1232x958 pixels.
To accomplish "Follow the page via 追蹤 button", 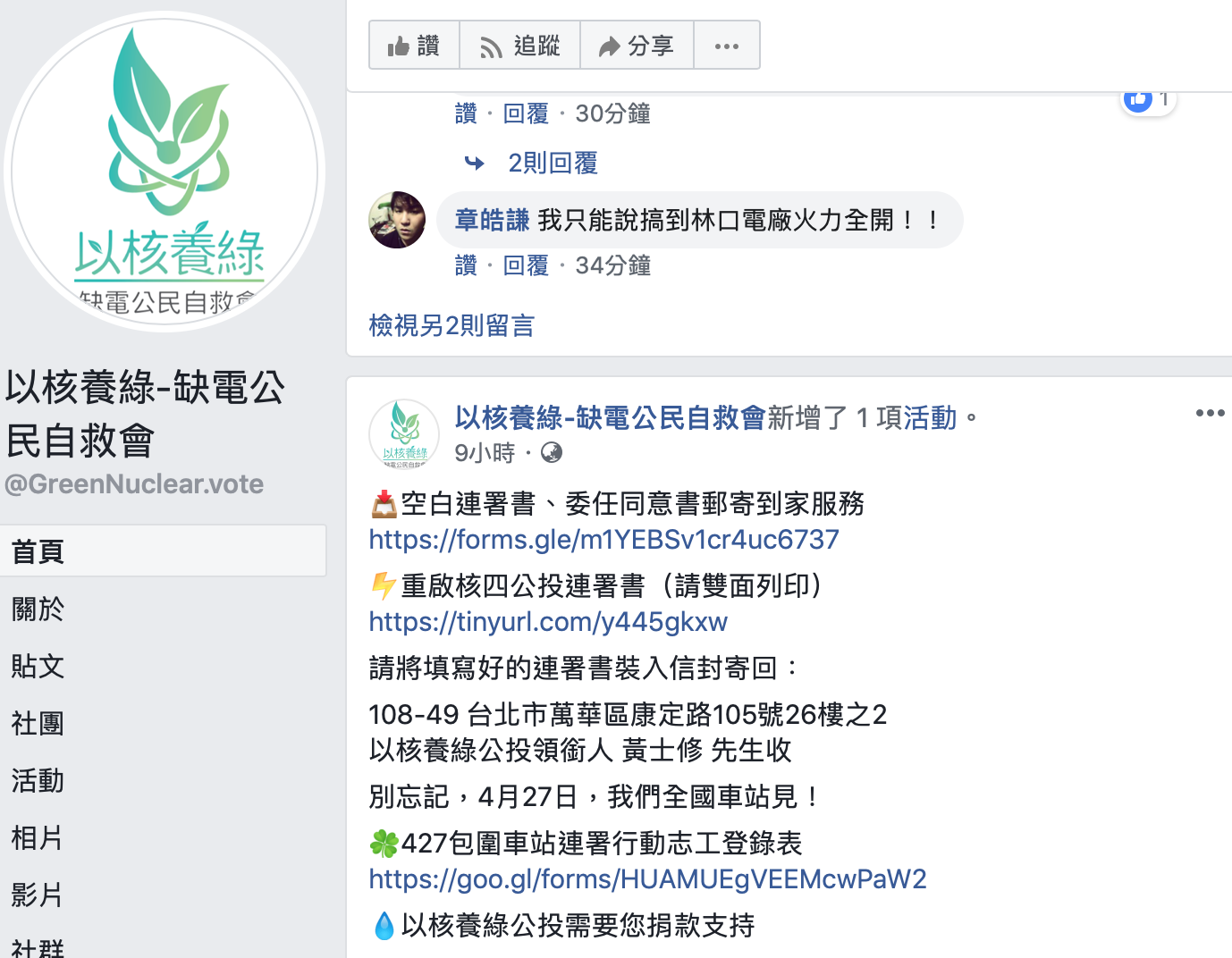I will point(519,45).
